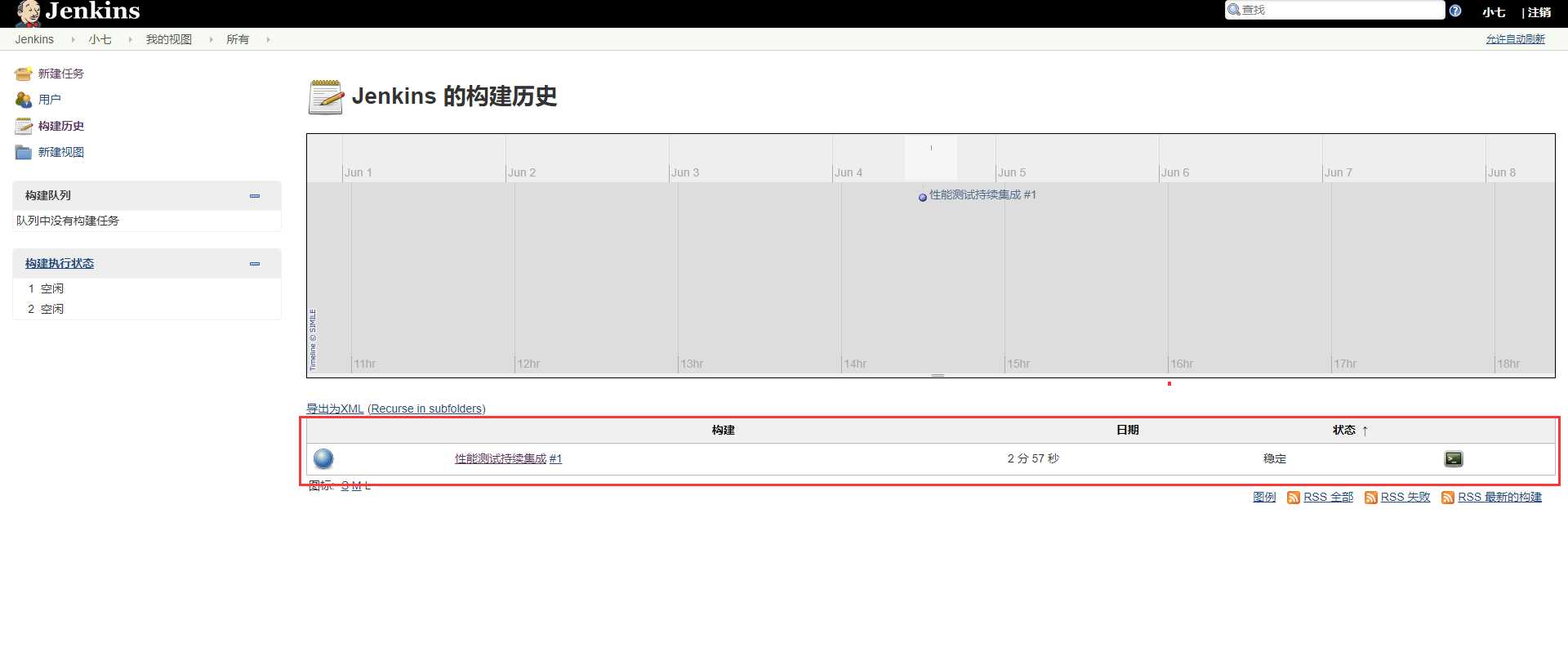This screenshot has height=661, width=1568.
Task: Open 新建视图 sidebar link
Action: click(x=61, y=152)
